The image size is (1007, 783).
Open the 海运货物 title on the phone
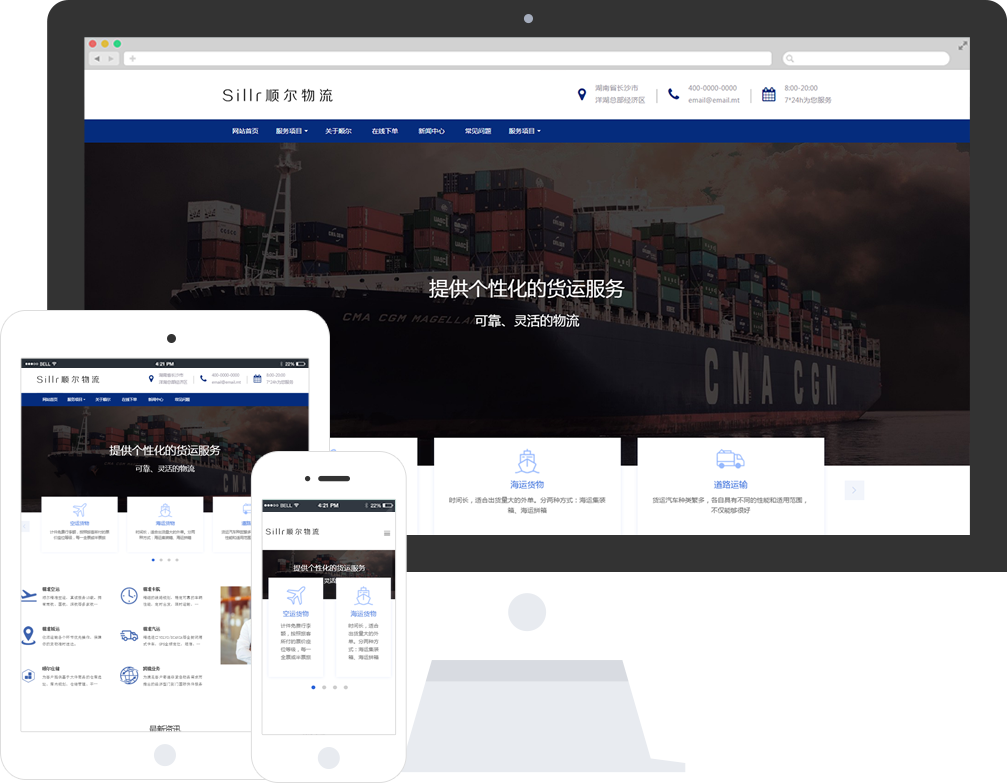363,614
